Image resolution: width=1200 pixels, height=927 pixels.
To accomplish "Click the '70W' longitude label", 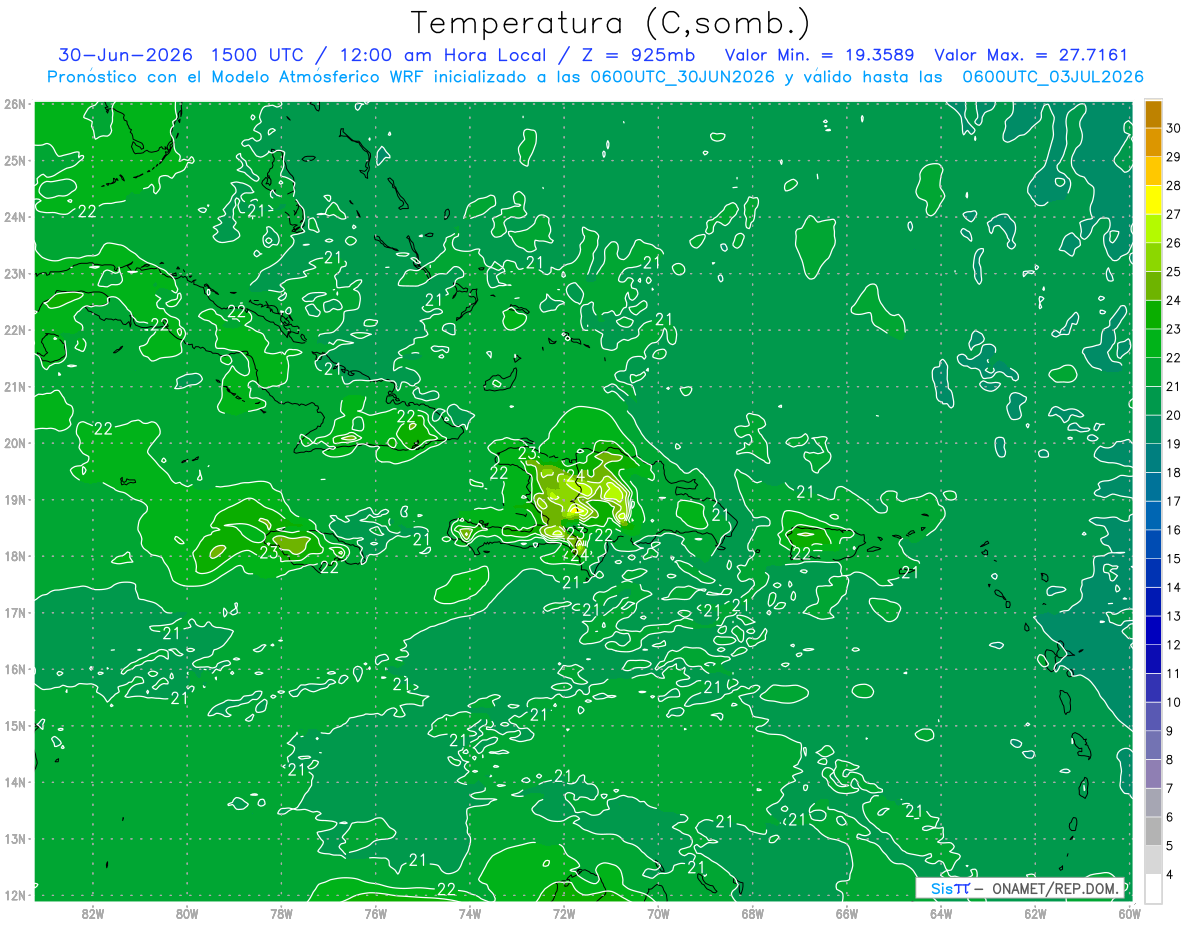I will click(658, 913).
